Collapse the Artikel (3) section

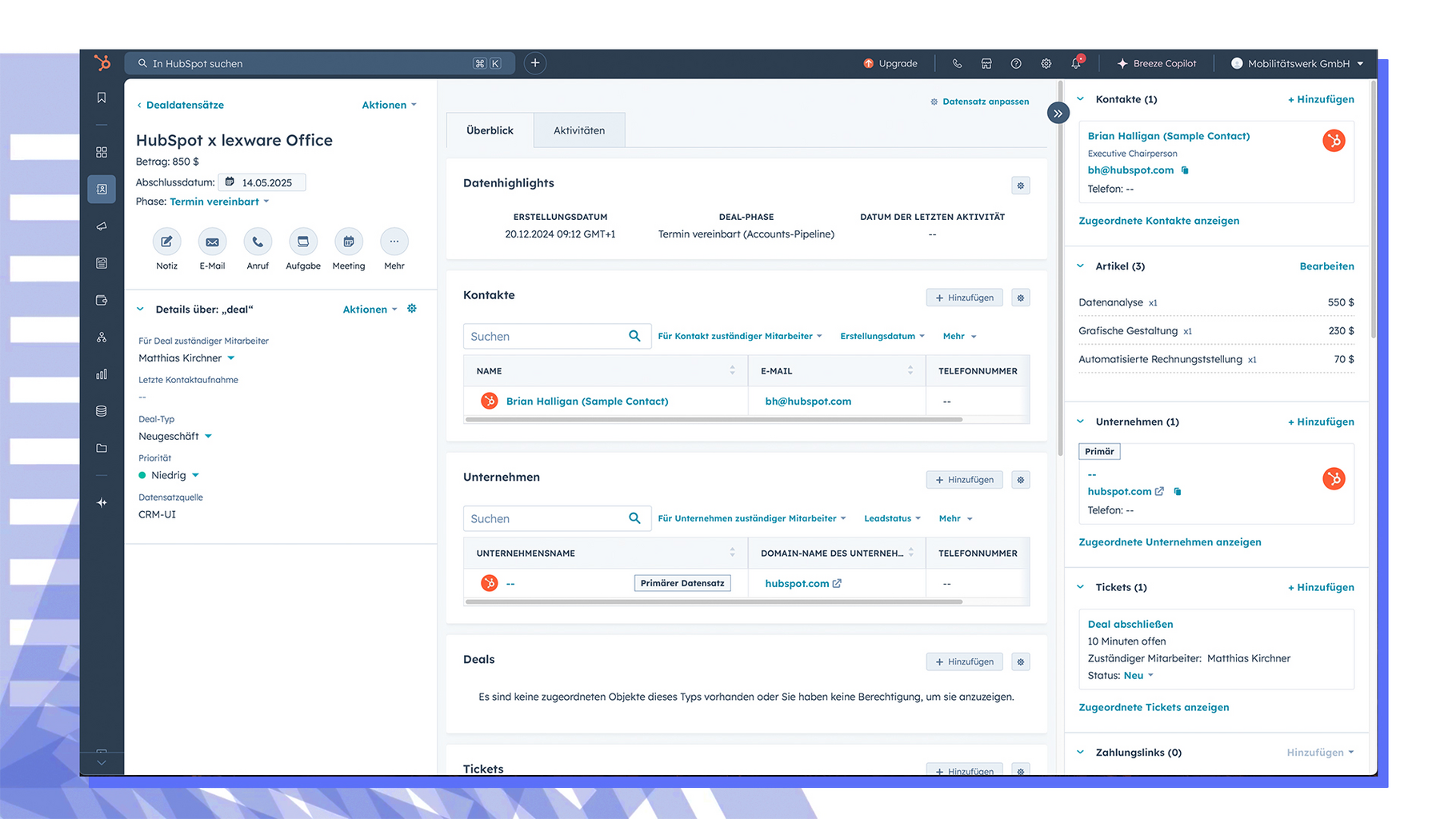(1081, 266)
